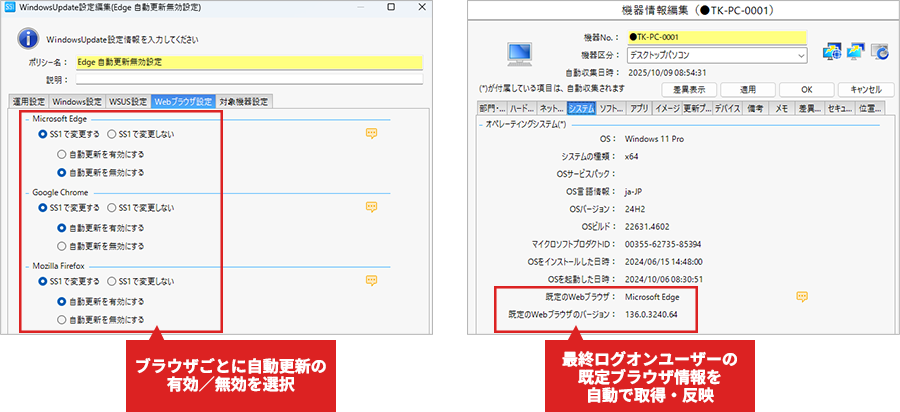Click the comment icon beside Google Chrome section

(x=370, y=207)
